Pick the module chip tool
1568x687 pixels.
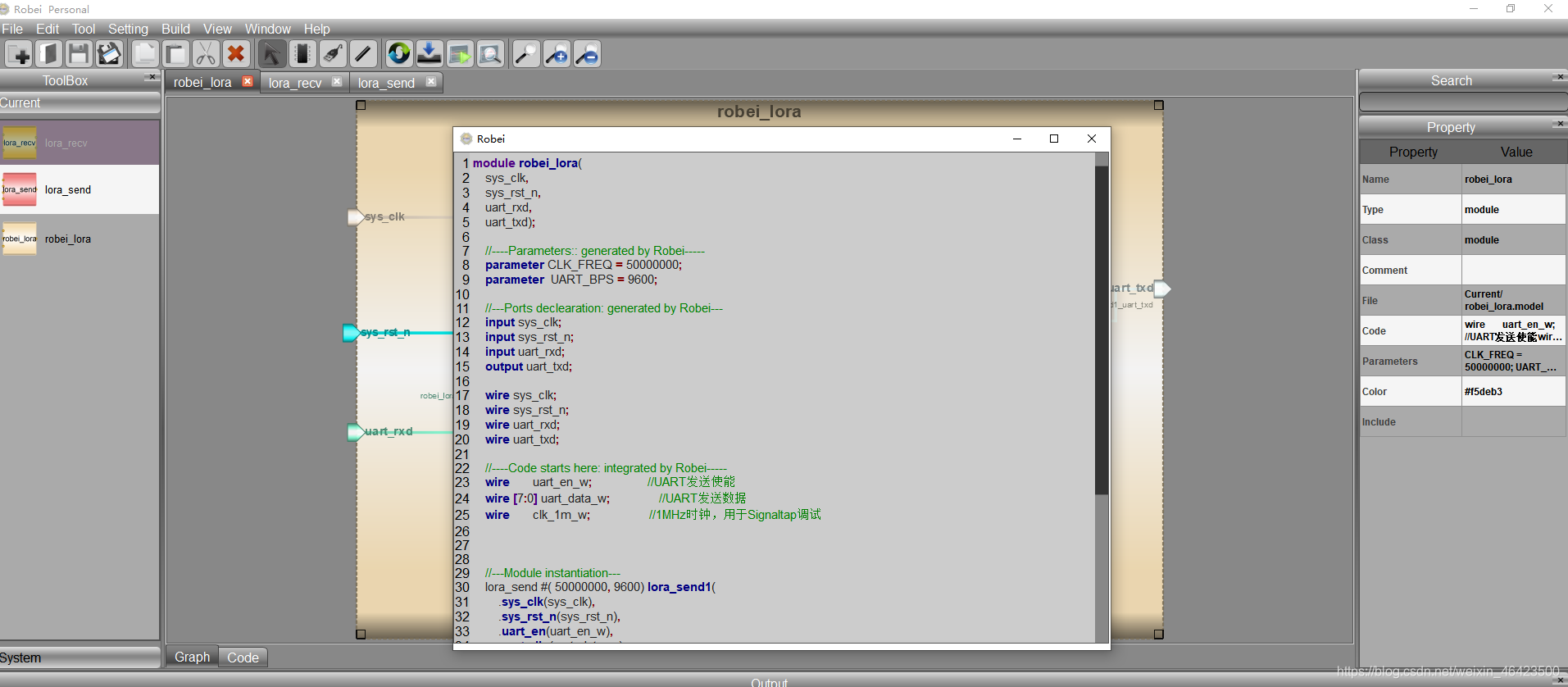click(x=302, y=54)
